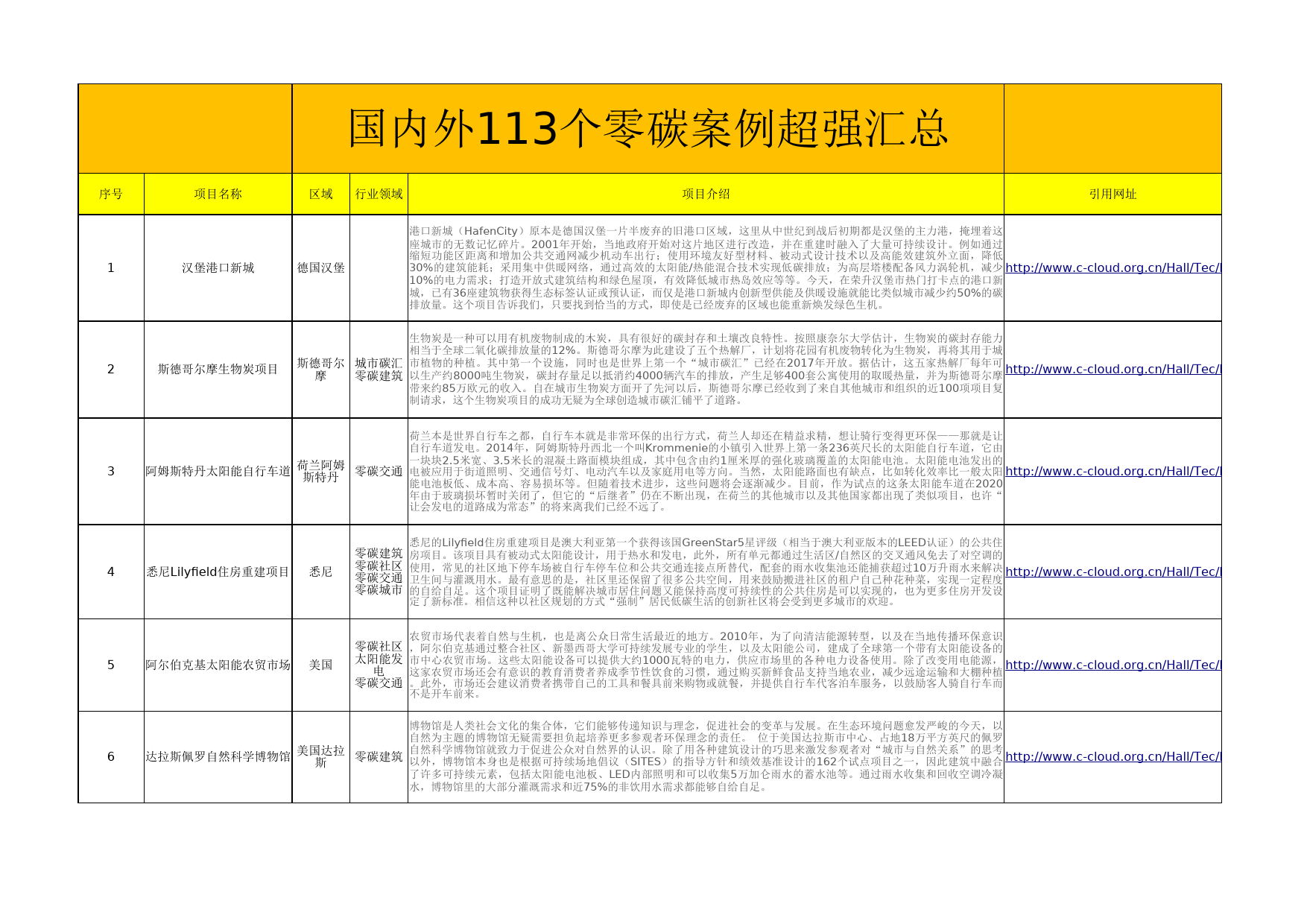Select the cell with number 2
1307x924 pixels.
(x=111, y=370)
